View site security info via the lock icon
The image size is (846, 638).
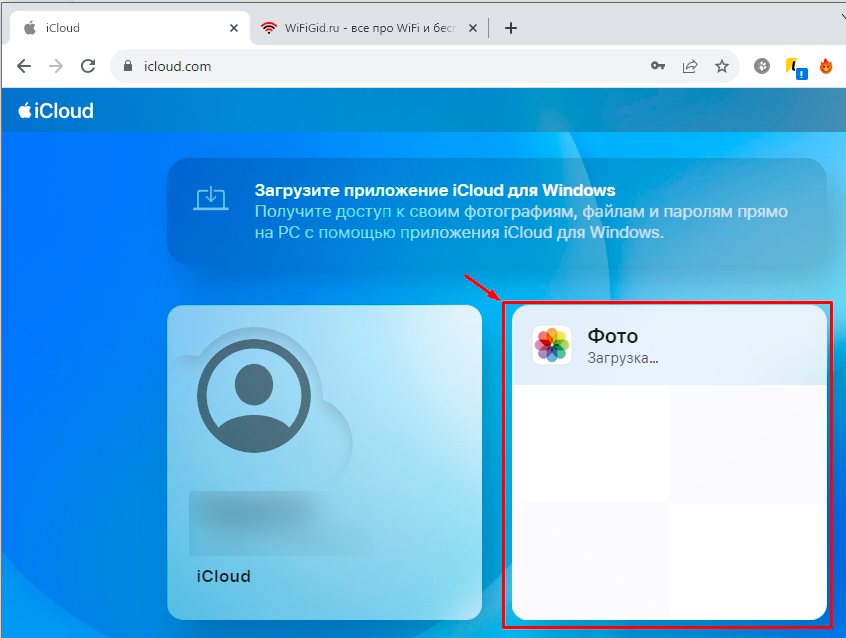pos(128,66)
